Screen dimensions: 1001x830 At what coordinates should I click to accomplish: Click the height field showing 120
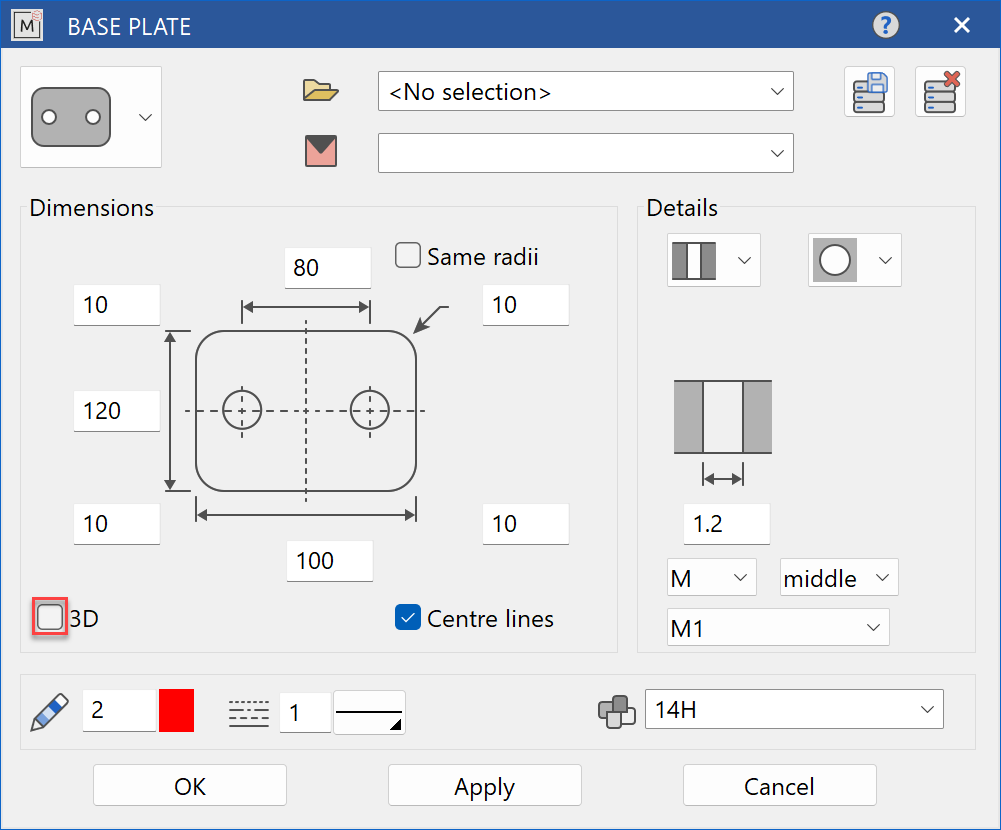coord(117,411)
